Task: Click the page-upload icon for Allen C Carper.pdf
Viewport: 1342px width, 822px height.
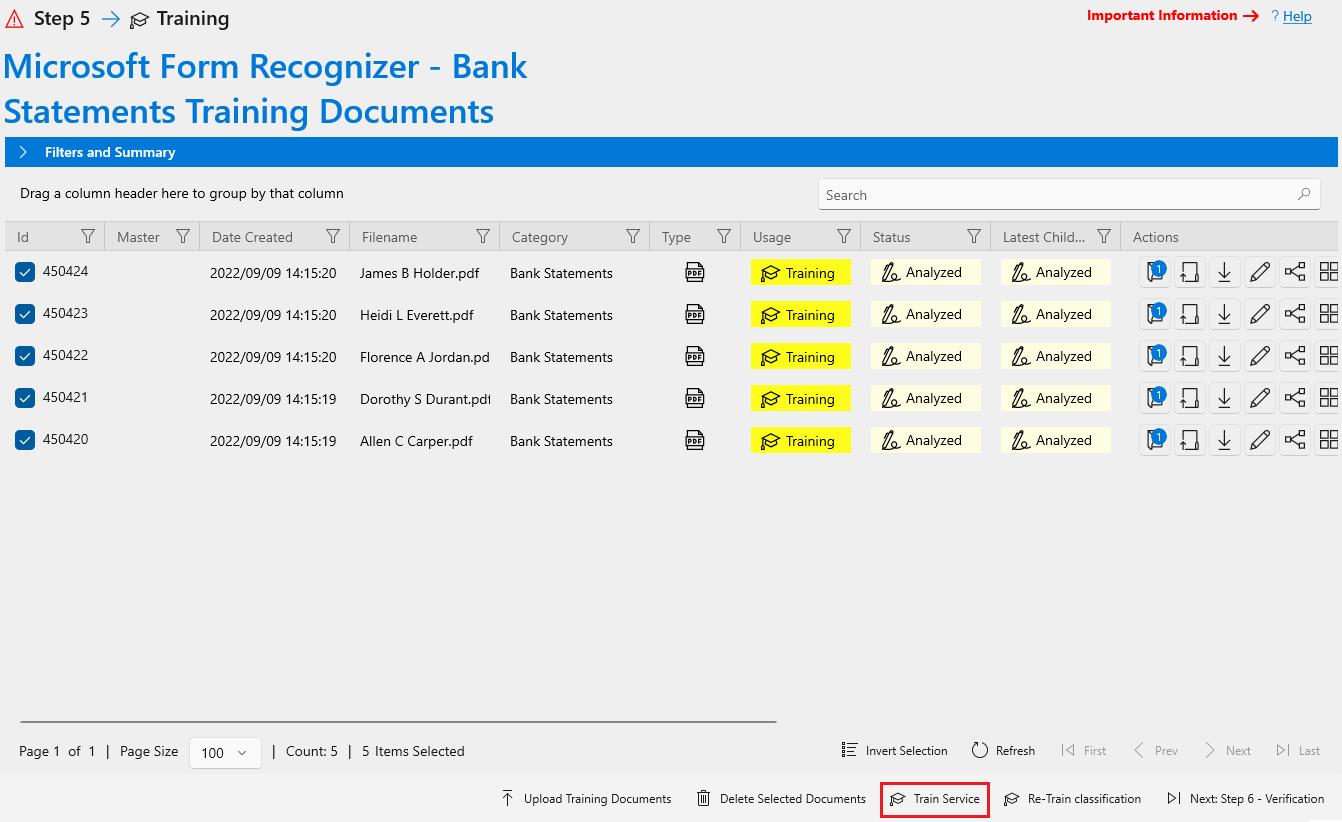Action: [x=1190, y=440]
